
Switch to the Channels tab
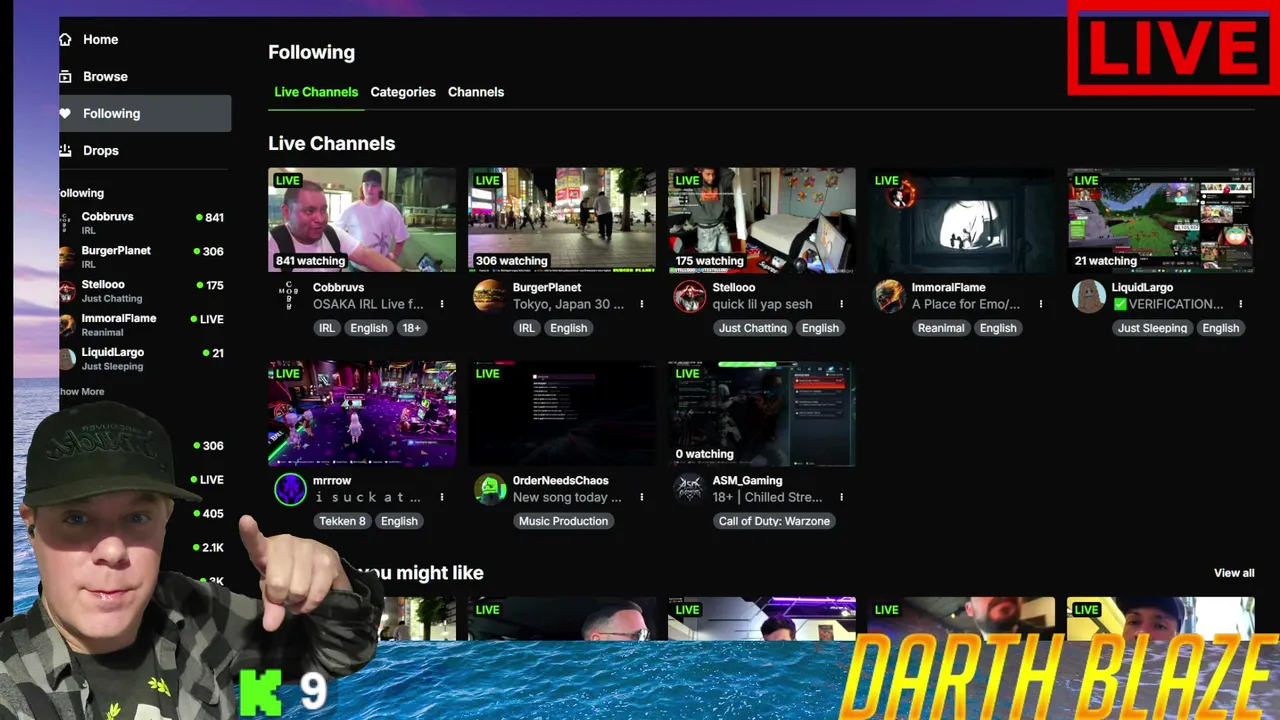click(x=476, y=92)
